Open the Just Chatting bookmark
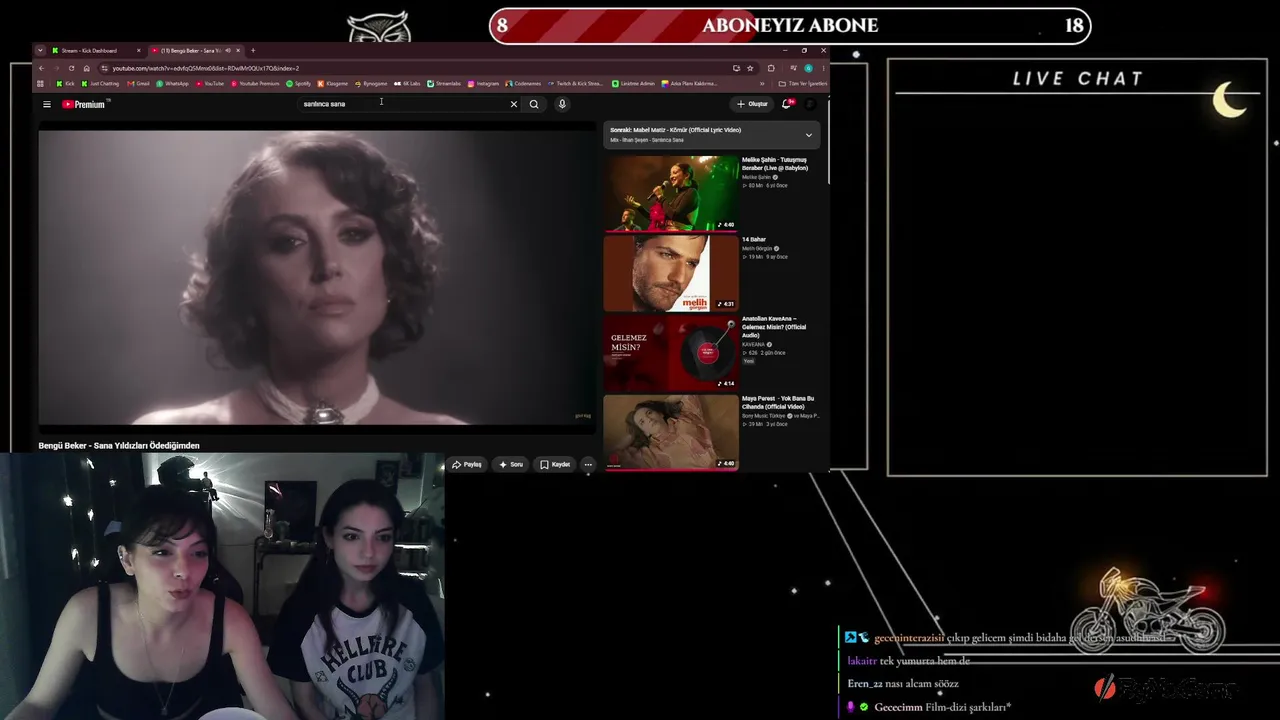This screenshot has height=720, width=1280. (101, 84)
